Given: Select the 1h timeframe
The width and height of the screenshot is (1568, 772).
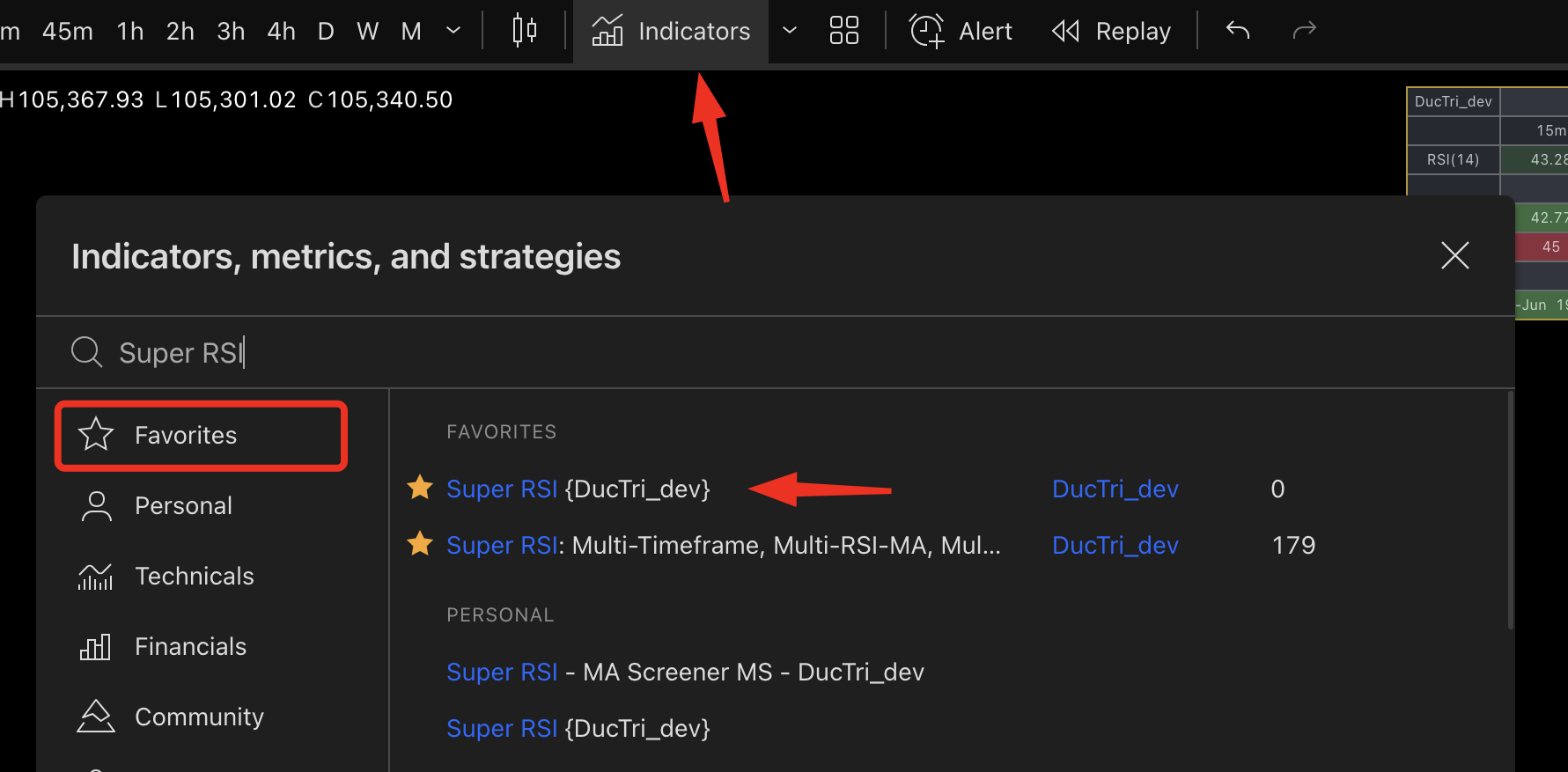Looking at the screenshot, I should point(130,32).
